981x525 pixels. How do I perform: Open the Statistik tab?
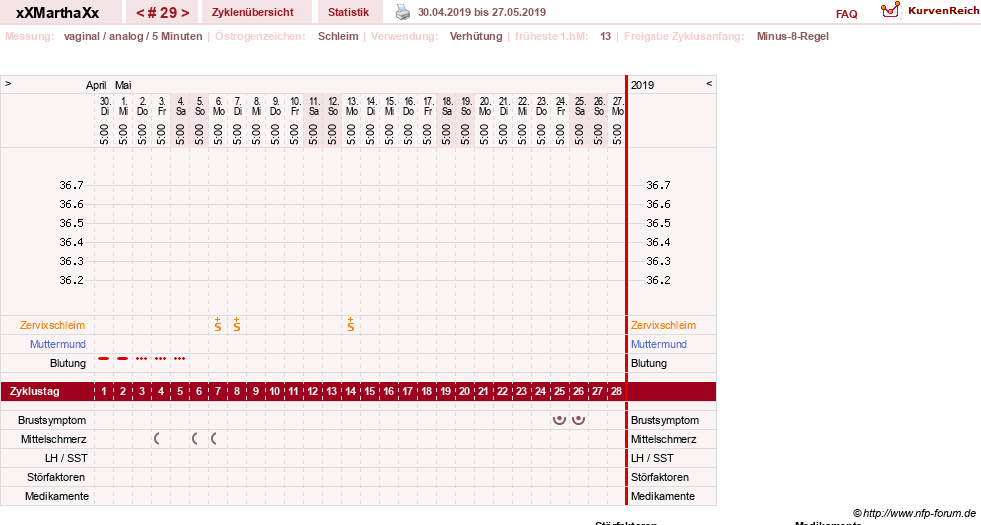pyautogui.click(x=348, y=13)
